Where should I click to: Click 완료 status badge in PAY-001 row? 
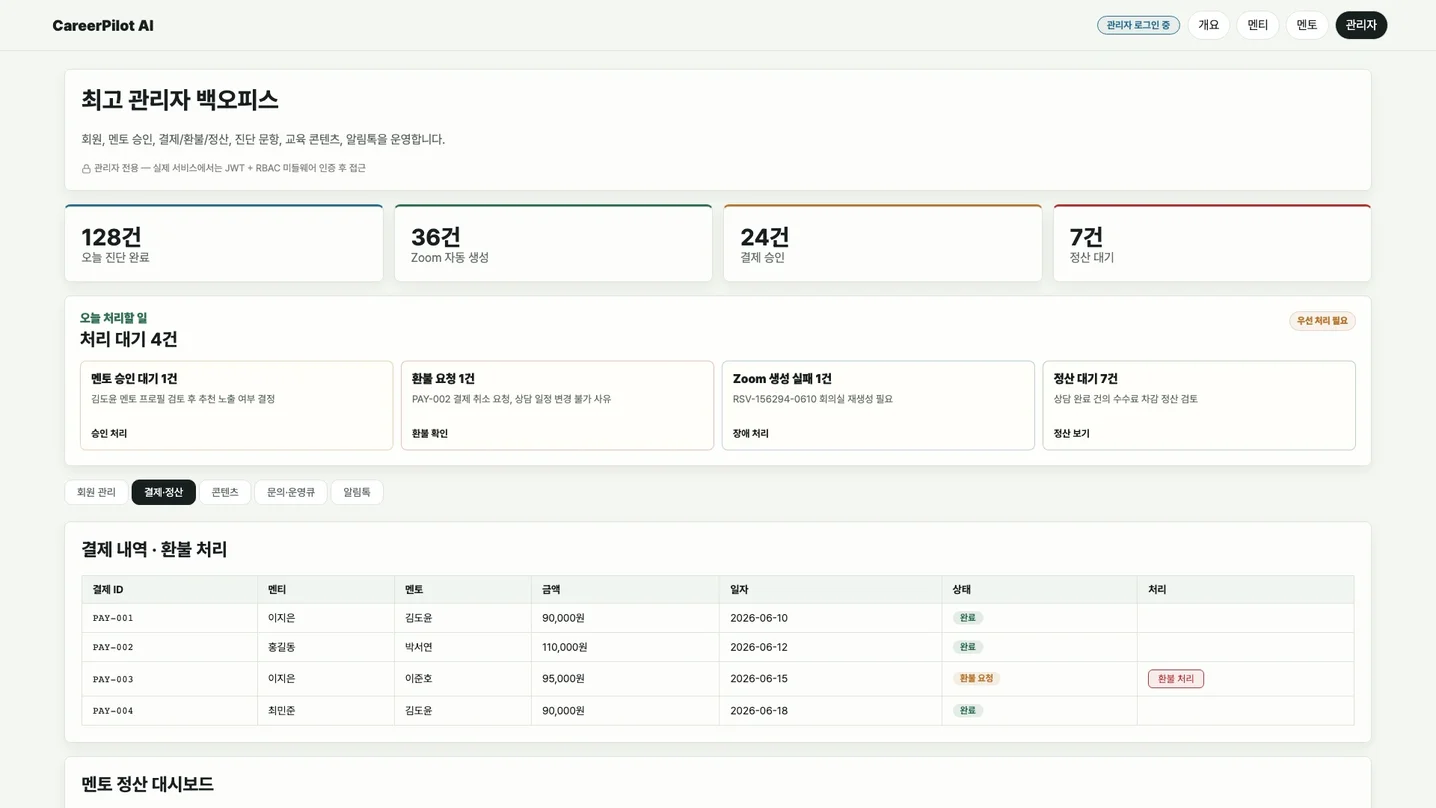coord(967,618)
